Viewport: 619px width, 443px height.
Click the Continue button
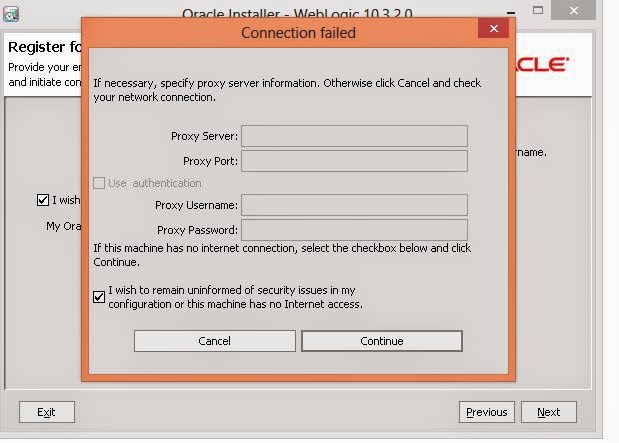382,341
